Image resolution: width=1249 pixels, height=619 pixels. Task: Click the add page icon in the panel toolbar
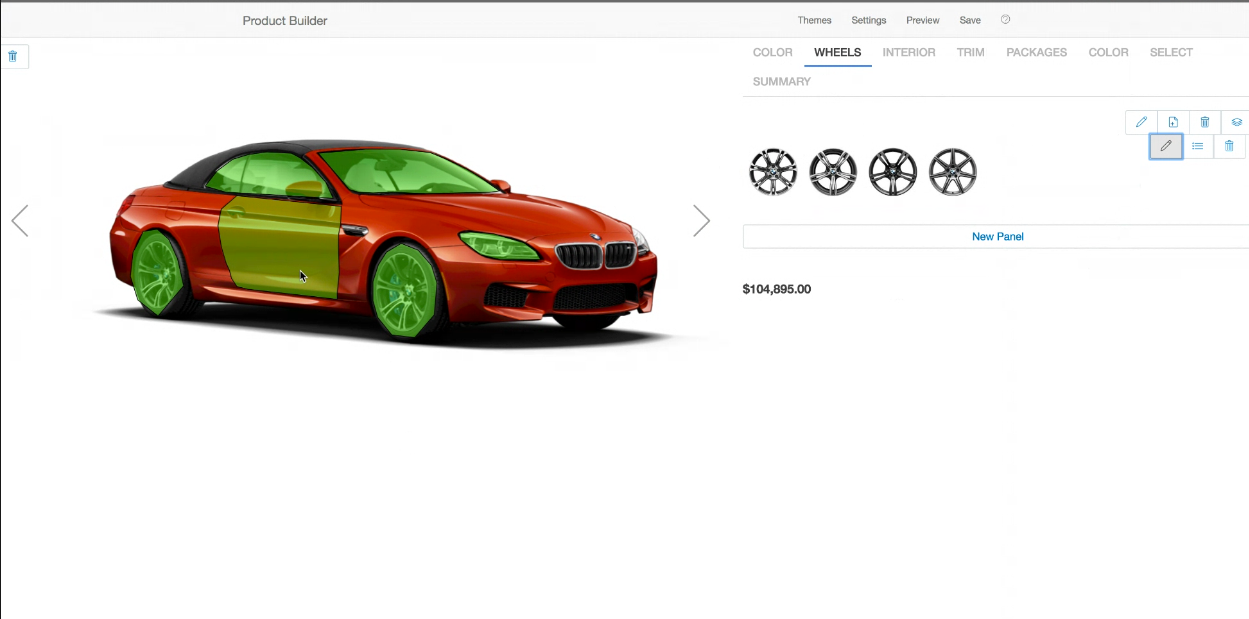click(x=1173, y=122)
